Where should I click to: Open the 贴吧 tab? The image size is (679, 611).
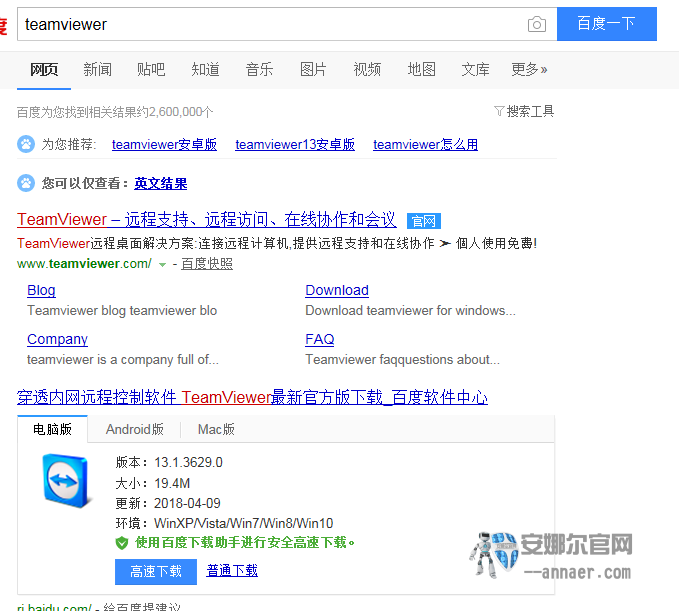[151, 69]
